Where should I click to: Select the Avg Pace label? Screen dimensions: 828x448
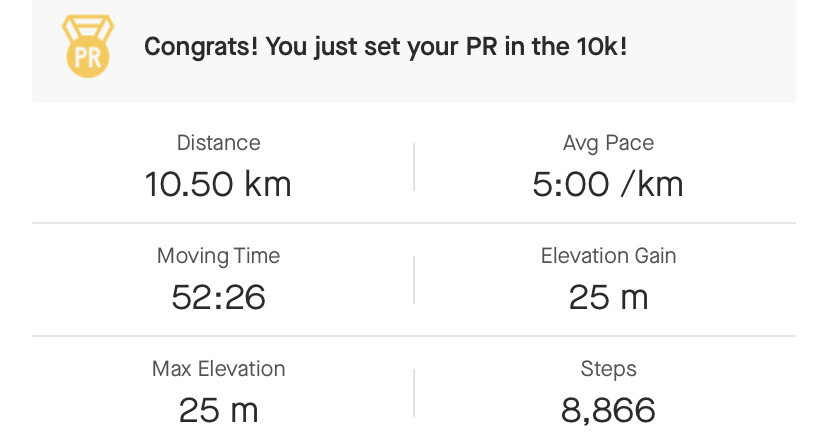coord(608,143)
